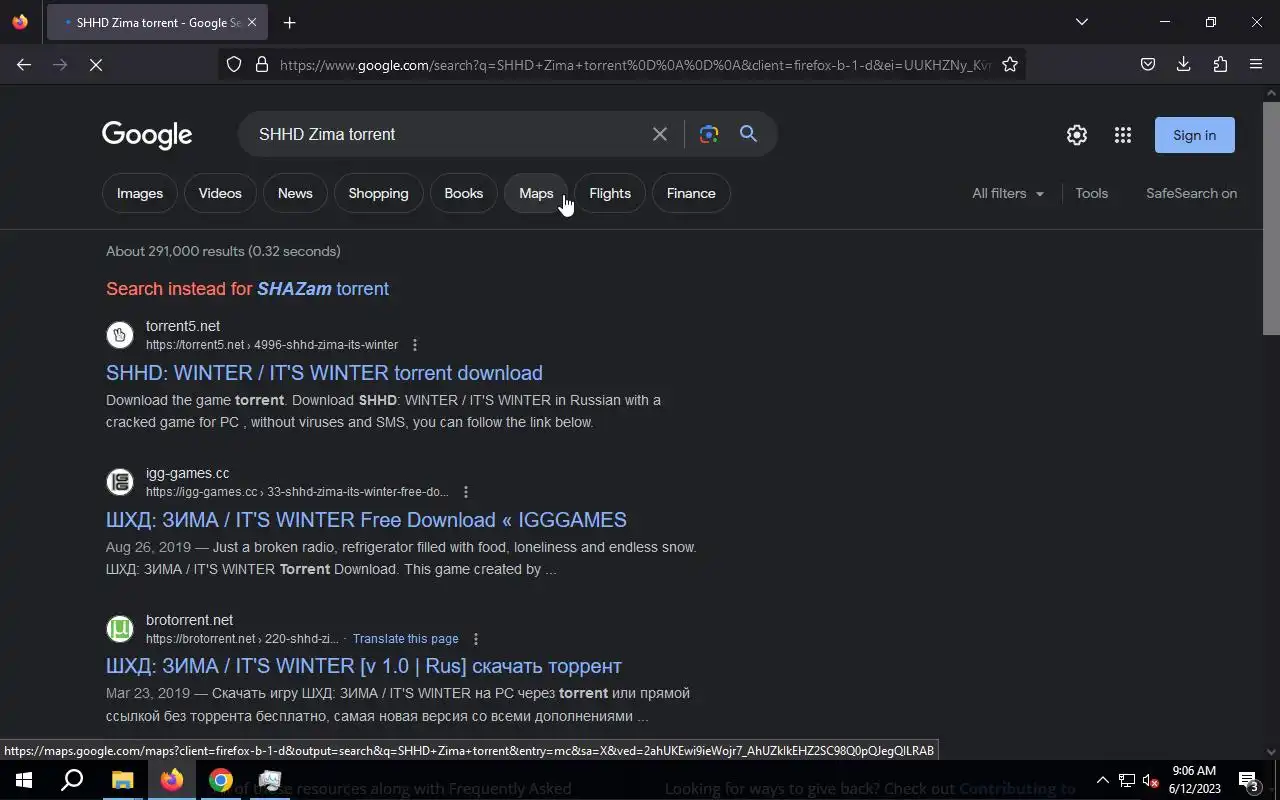Switch to Videos results
This screenshot has width=1280, height=800.
[220, 193]
